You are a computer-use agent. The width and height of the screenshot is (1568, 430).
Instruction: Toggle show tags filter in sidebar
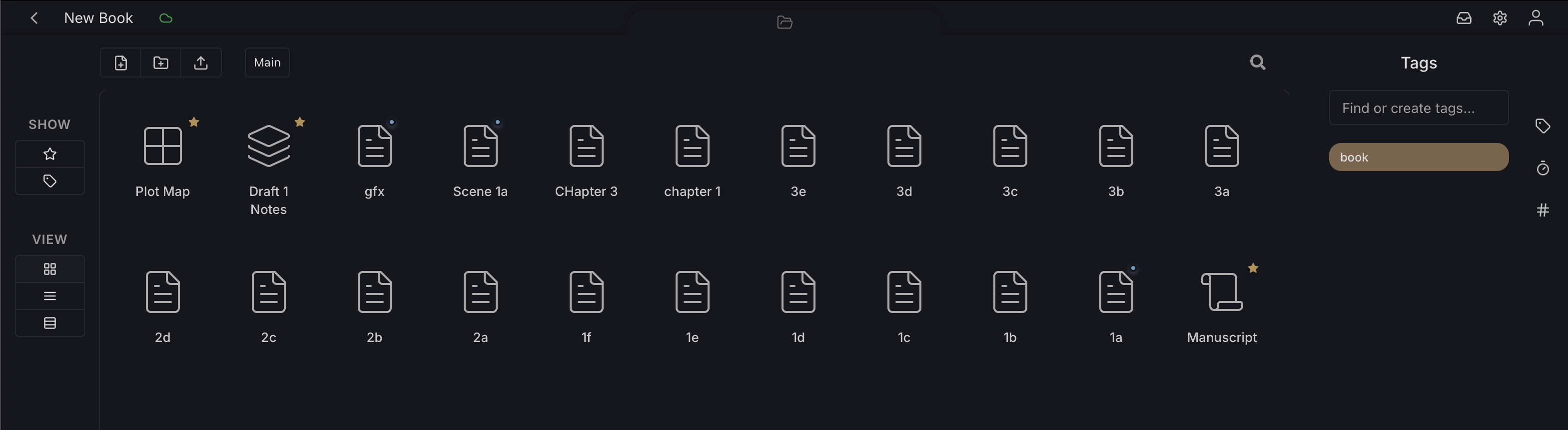(50, 181)
